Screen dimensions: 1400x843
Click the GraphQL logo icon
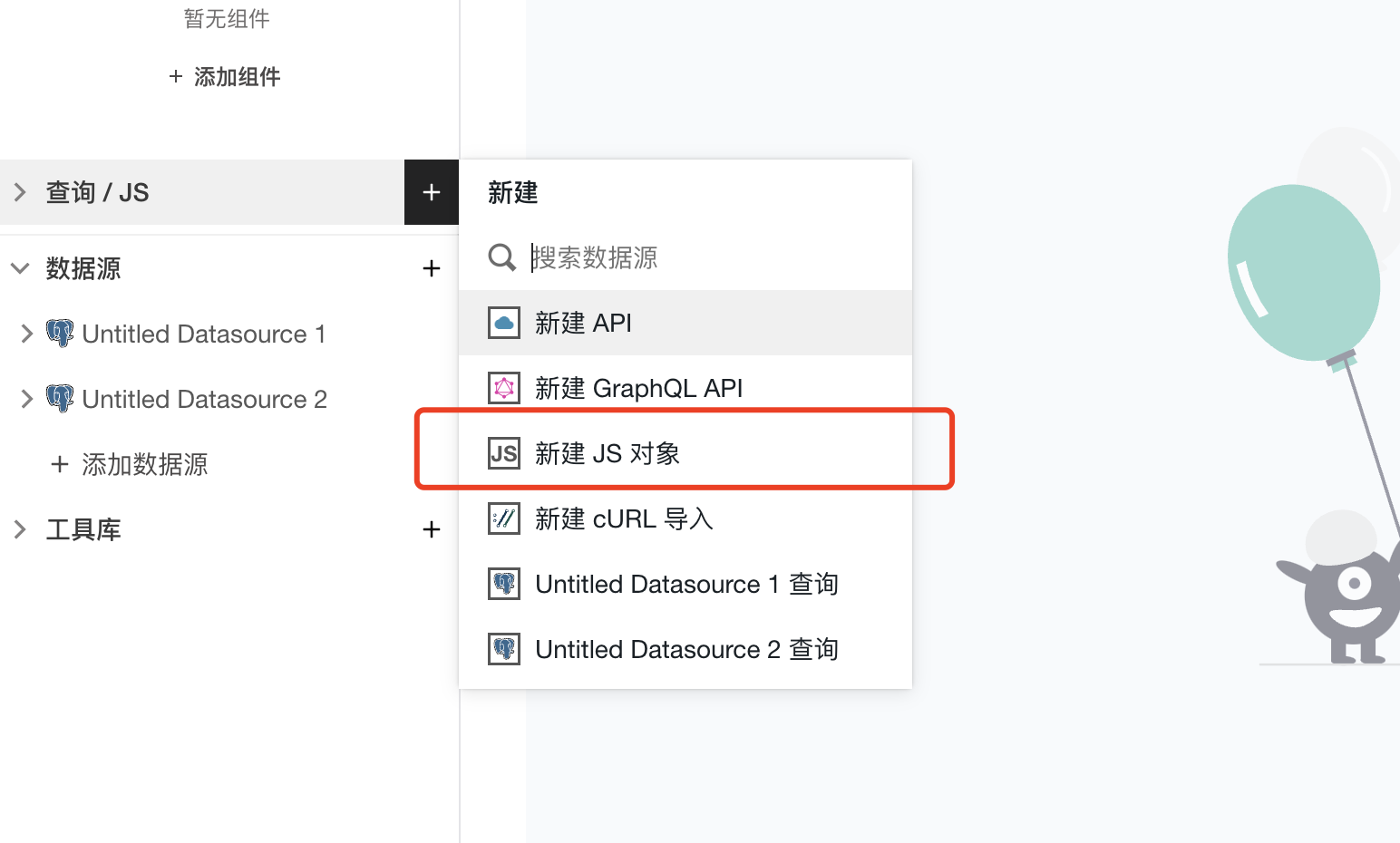504,388
